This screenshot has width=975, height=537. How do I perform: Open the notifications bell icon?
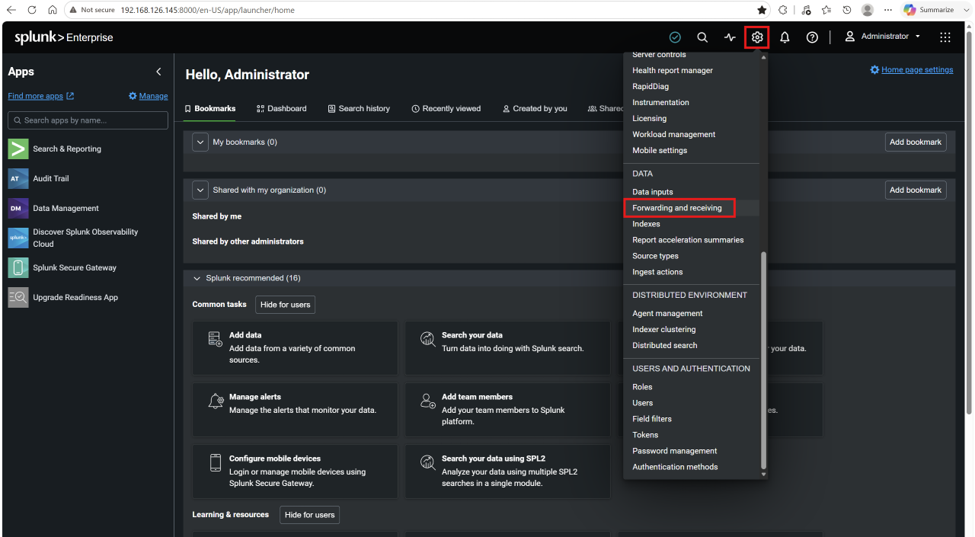785,37
